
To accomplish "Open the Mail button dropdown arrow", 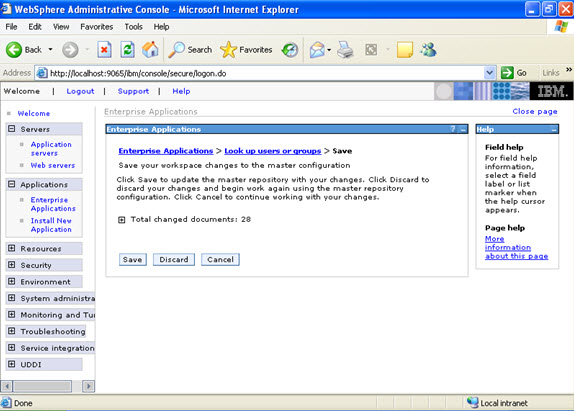I will click(x=329, y=50).
